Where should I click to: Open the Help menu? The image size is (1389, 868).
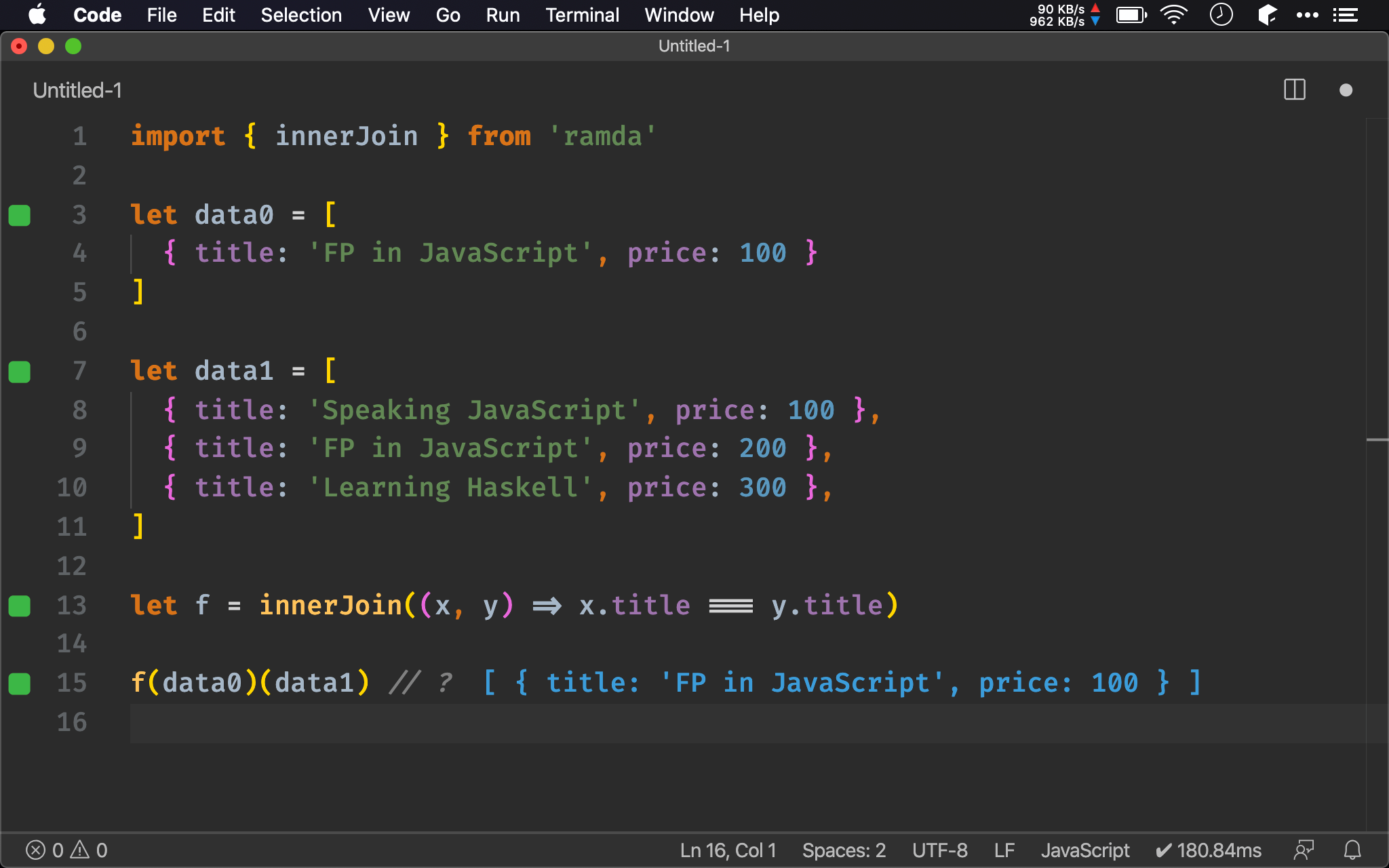[759, 15]
